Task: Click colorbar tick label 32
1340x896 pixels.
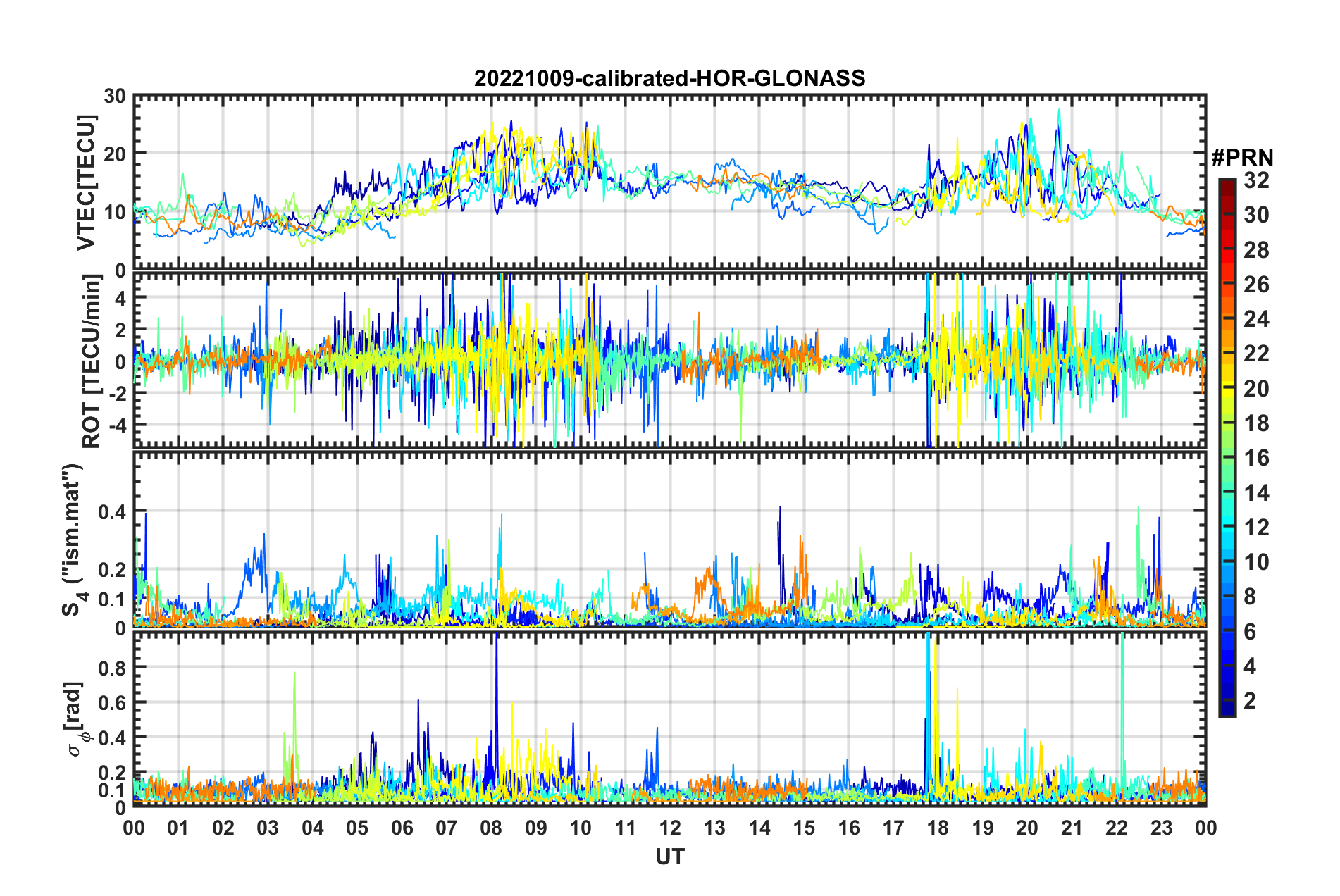Action: point(1256,180)
